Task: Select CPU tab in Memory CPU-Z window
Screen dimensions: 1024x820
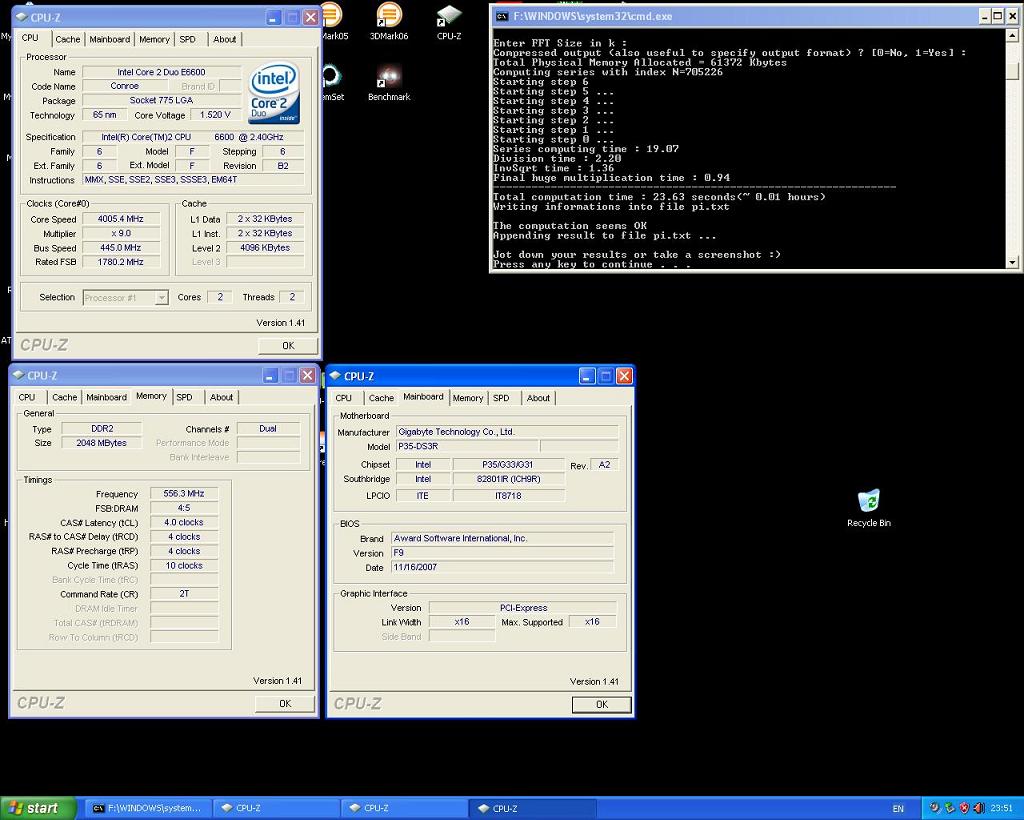Action: point(27,397)
